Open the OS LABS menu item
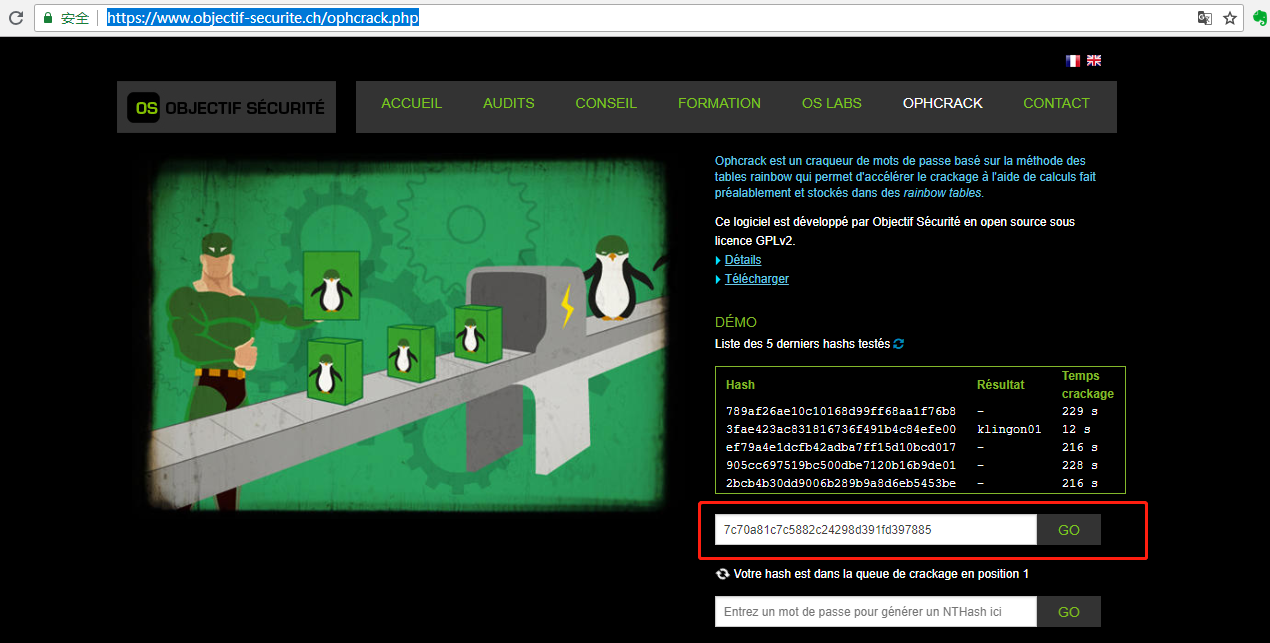This screenshot has width=1270, height=643. pyautogui.click(x=831, y=103)
